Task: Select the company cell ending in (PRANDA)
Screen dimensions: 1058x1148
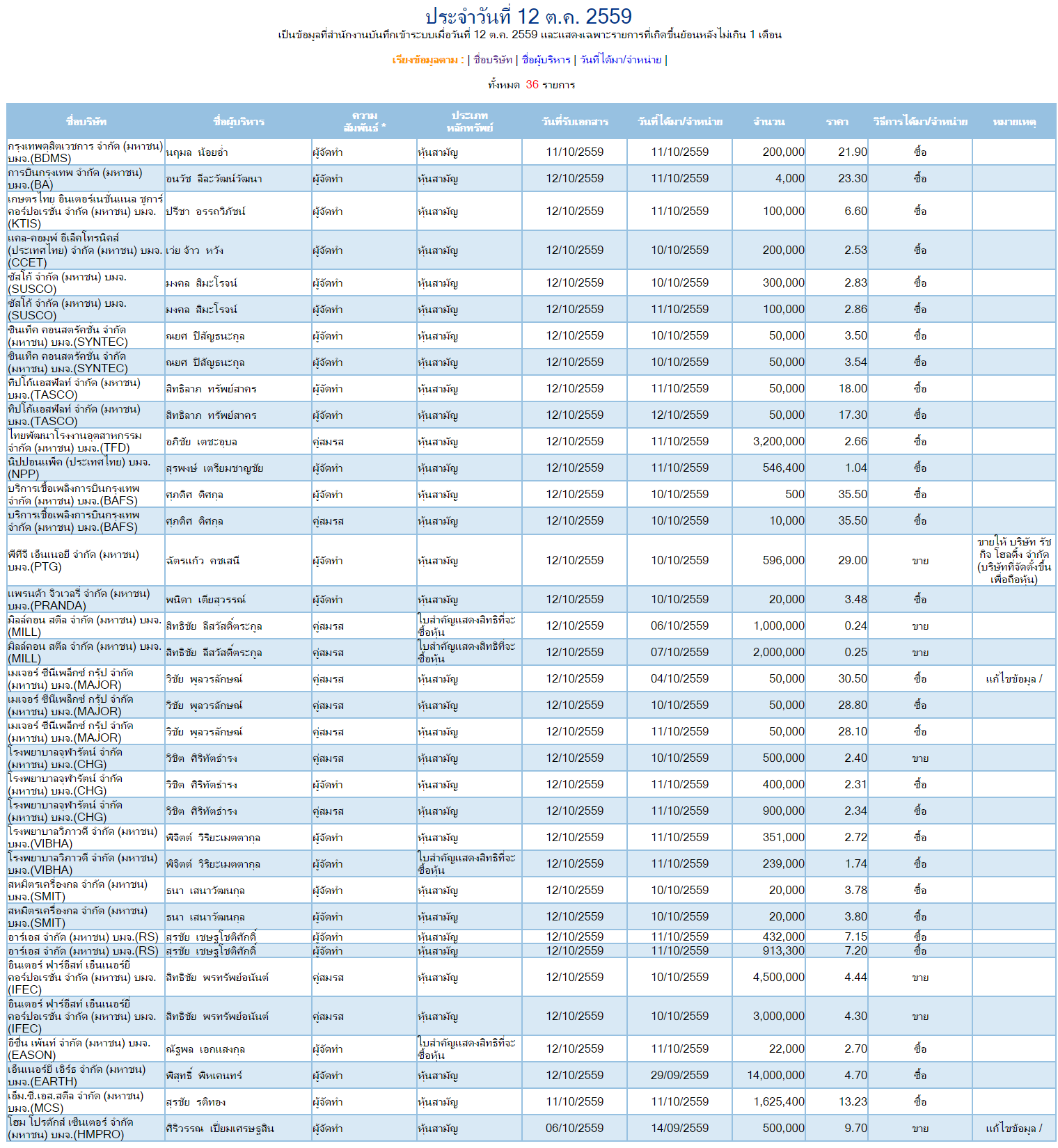Action: click(x=86, y=600)
